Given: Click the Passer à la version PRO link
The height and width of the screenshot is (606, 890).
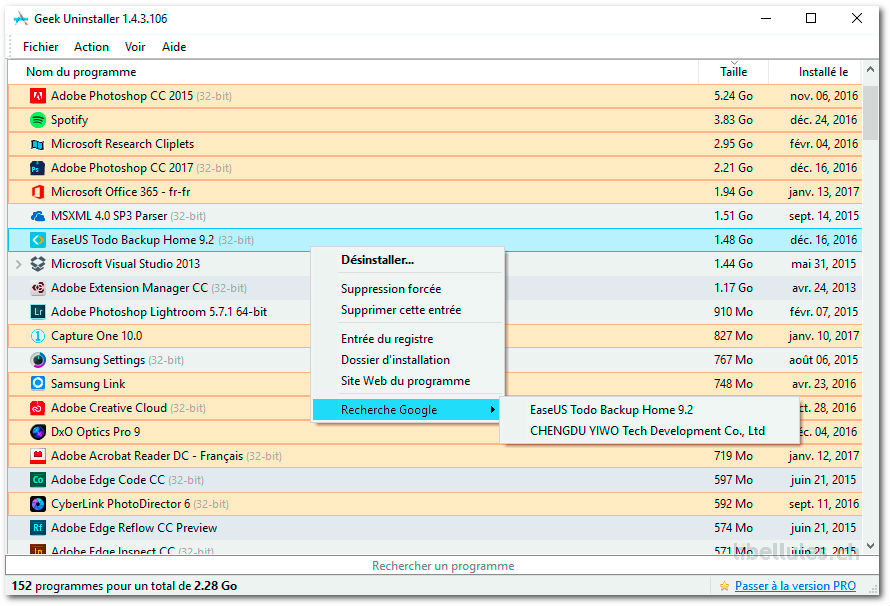Looking at the screenshot, I should tap(795, 586).
